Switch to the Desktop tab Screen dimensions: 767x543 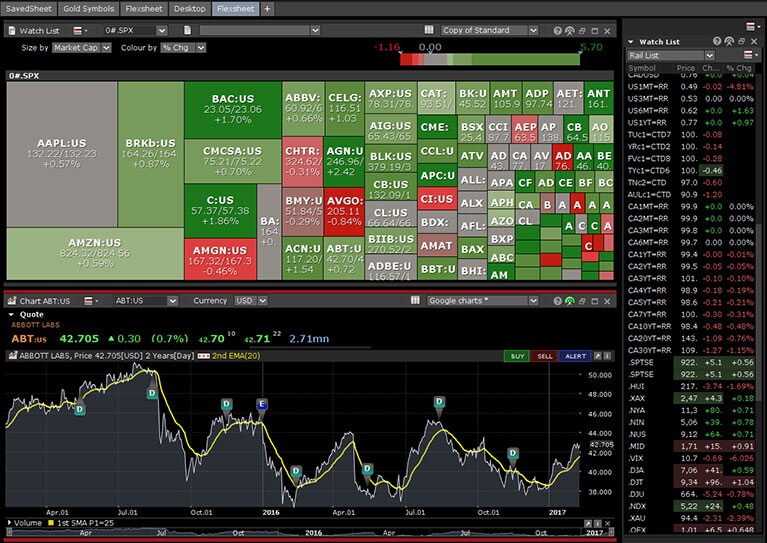coord(189,8)
